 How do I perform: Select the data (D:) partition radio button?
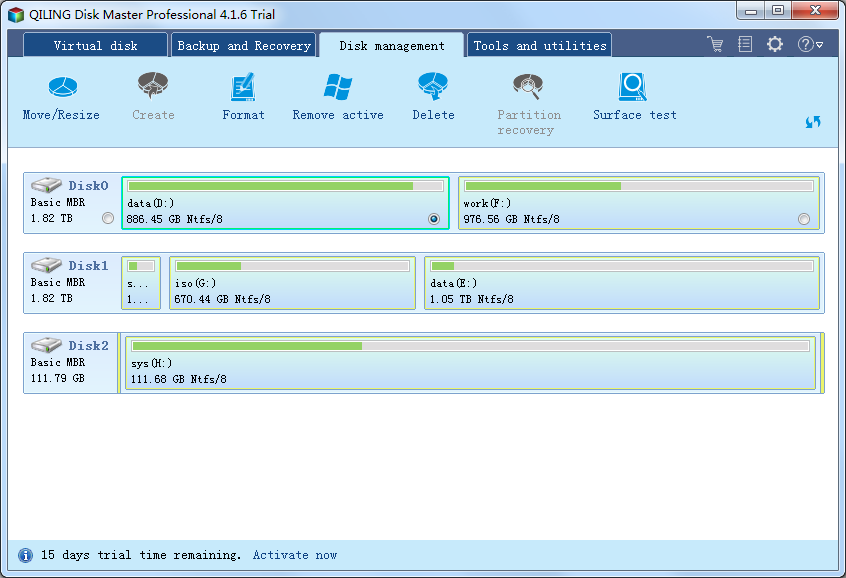click(434, 219)
